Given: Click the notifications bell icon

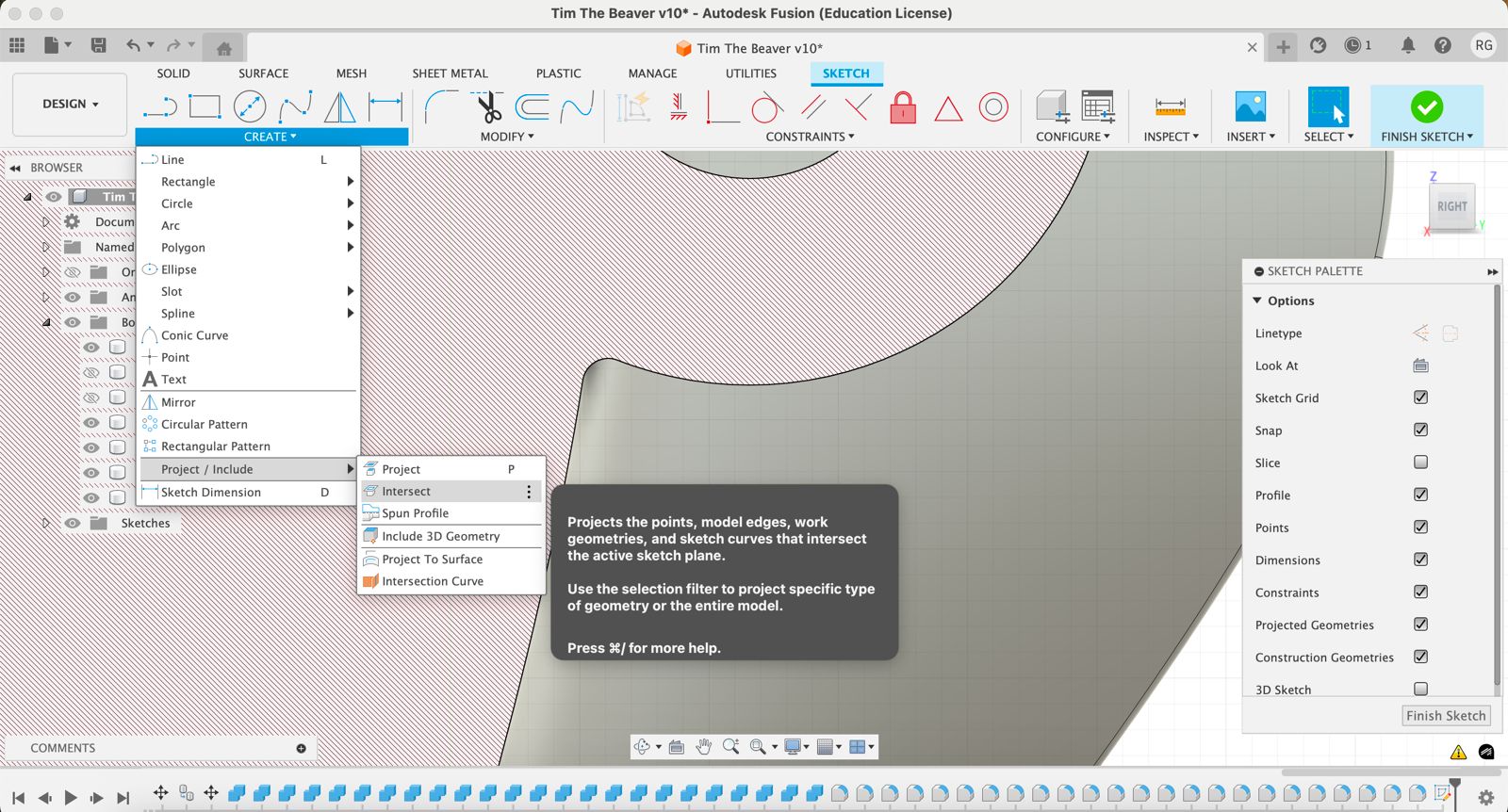Looking at the screenshot, I should click(1407, 45).
